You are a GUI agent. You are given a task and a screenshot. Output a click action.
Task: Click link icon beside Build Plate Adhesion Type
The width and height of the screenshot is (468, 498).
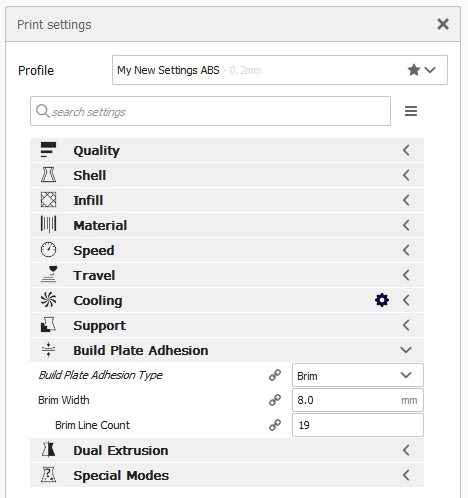275,375
